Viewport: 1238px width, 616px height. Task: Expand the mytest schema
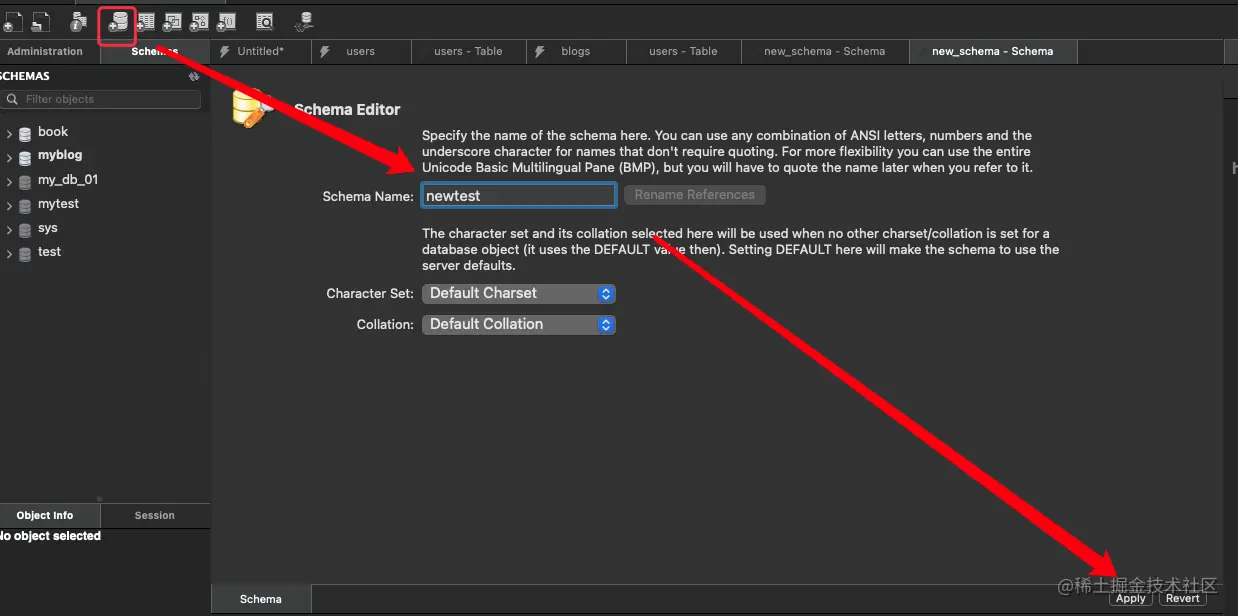pos(9,205)
